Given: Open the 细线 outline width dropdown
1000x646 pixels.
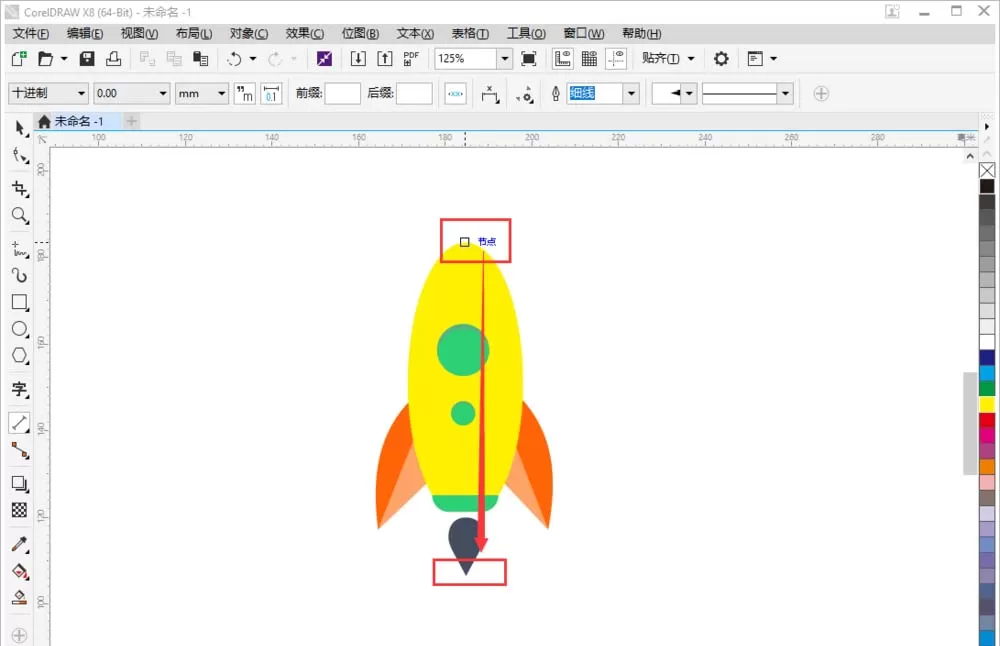Looking at the screenshot, I should [x=631, y=94].
